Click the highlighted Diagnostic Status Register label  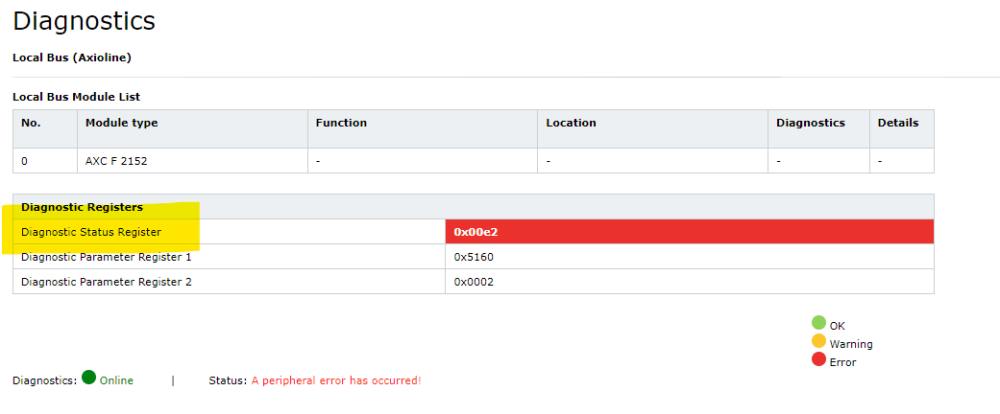point(105,232)
